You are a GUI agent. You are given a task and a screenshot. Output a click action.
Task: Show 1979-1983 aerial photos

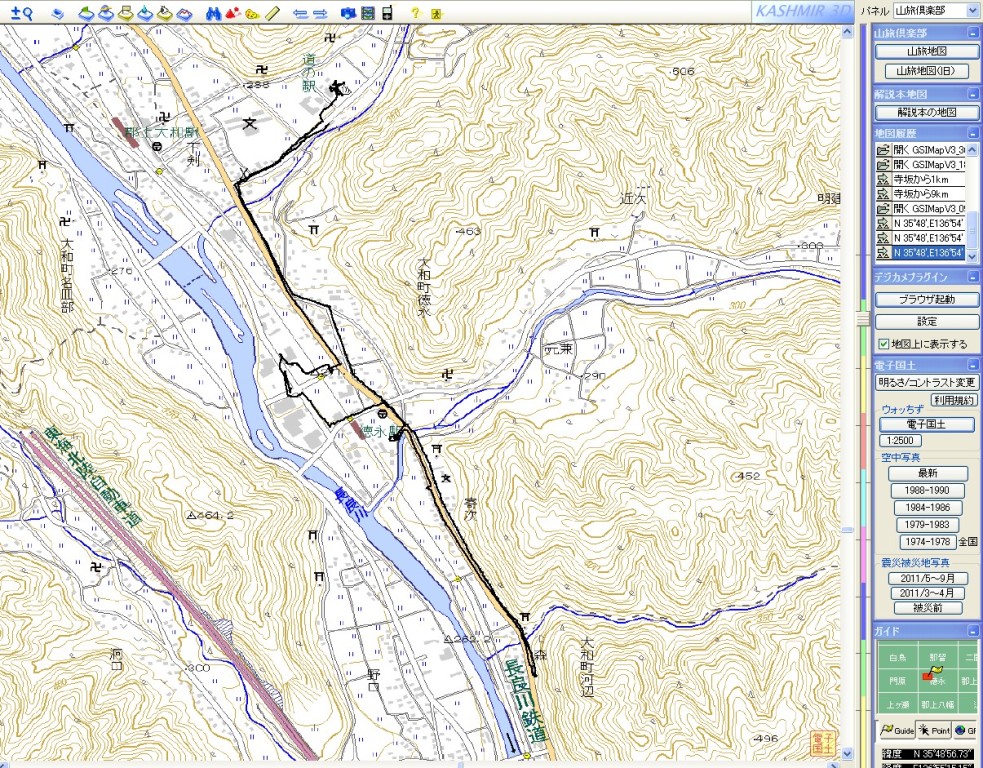pyautogui.click(x=927, y=525)
